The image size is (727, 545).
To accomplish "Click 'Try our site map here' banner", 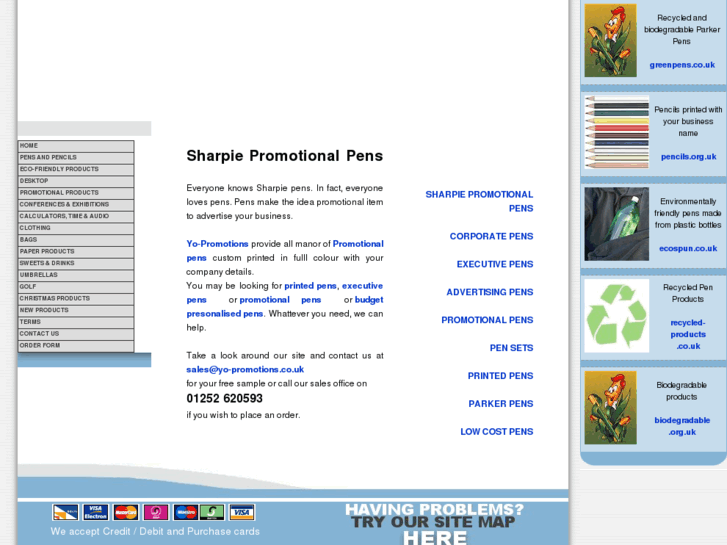I will click(434, 524).
